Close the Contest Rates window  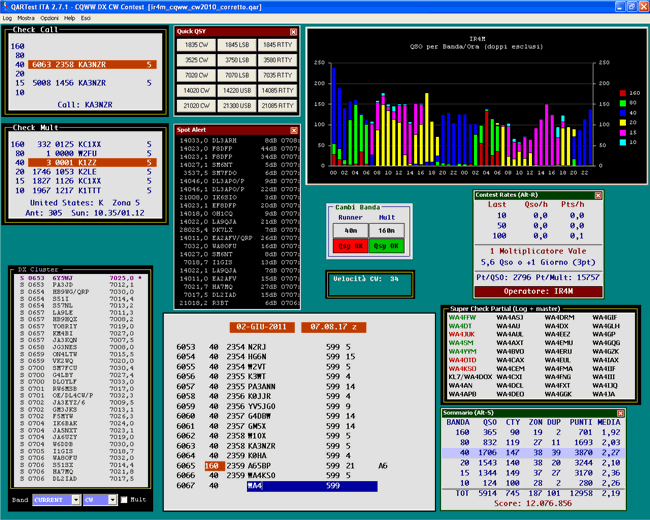click(x=598, y=195)
